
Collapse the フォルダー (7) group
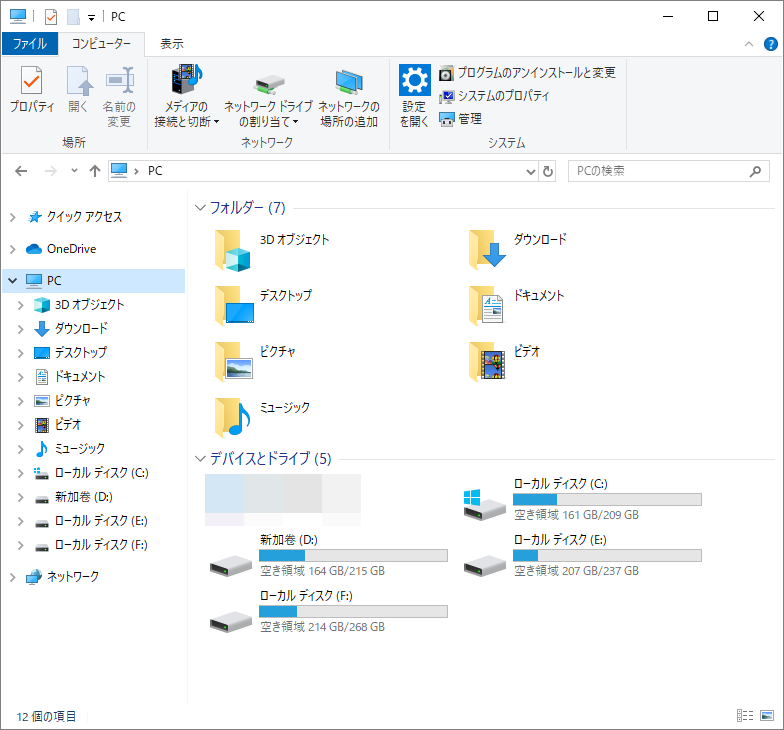(x=200, y=208)
